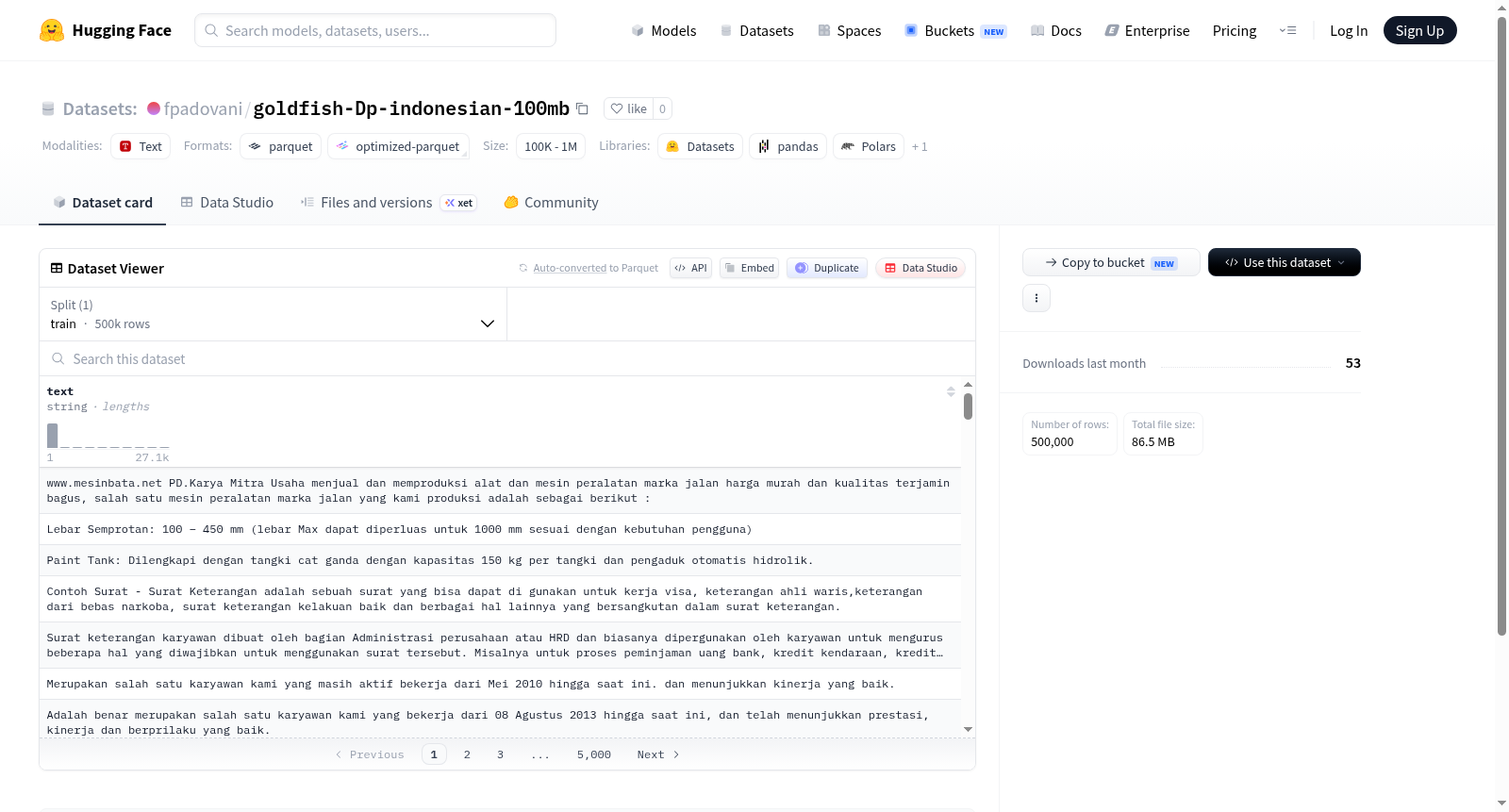Open Data Studio from viewer header
This screenshot has height=812, width=1509.
click(920, 268)
